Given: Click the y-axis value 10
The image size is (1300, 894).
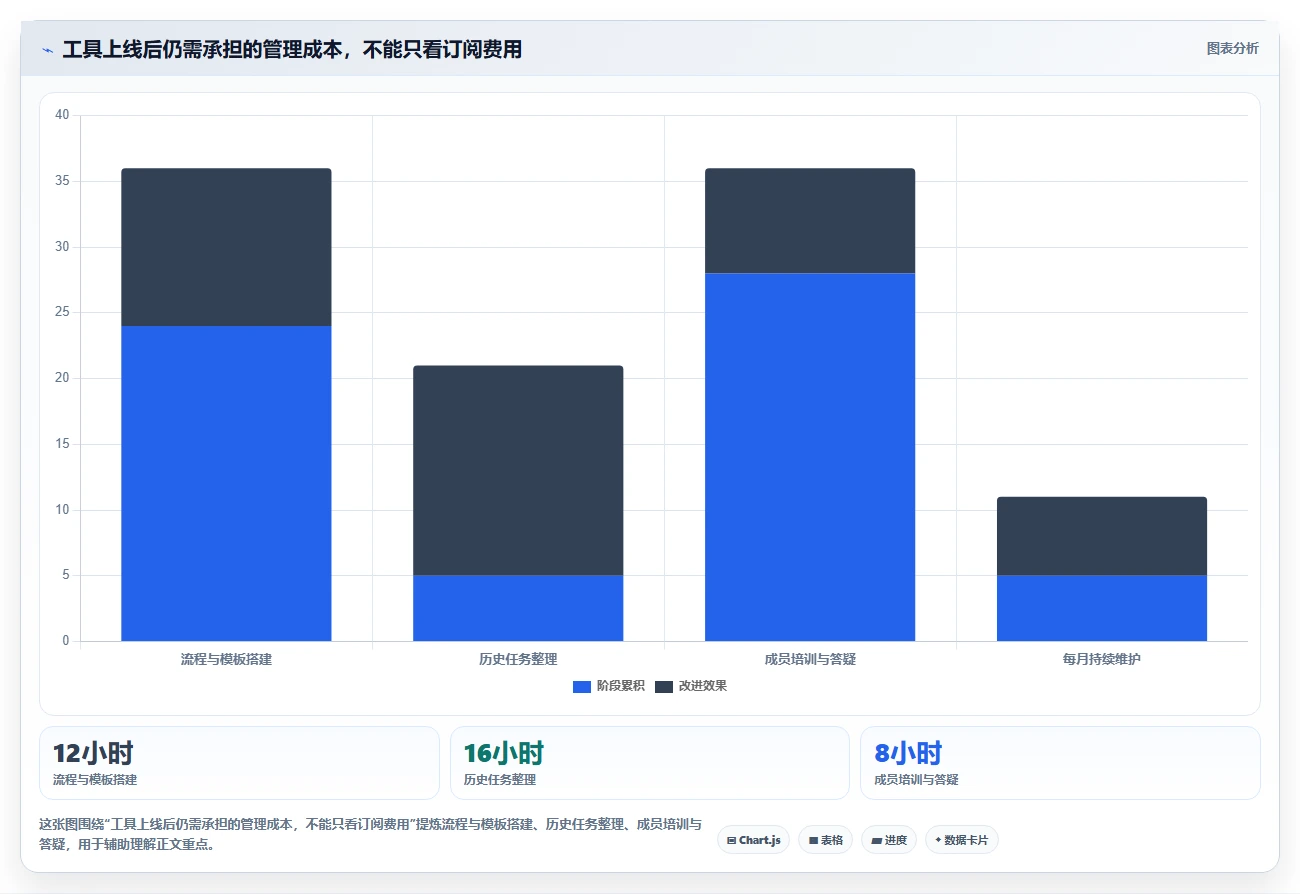Looking at the screenshot, I should coord(62,510).
